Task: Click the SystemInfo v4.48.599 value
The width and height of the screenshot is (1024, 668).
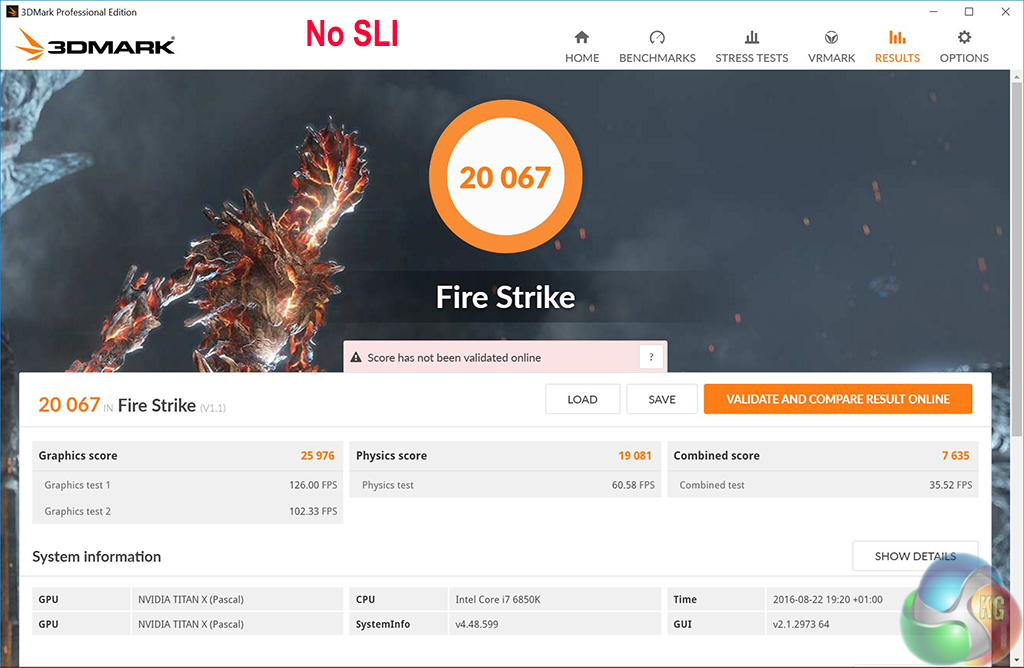Action: (x=477, y=624)
